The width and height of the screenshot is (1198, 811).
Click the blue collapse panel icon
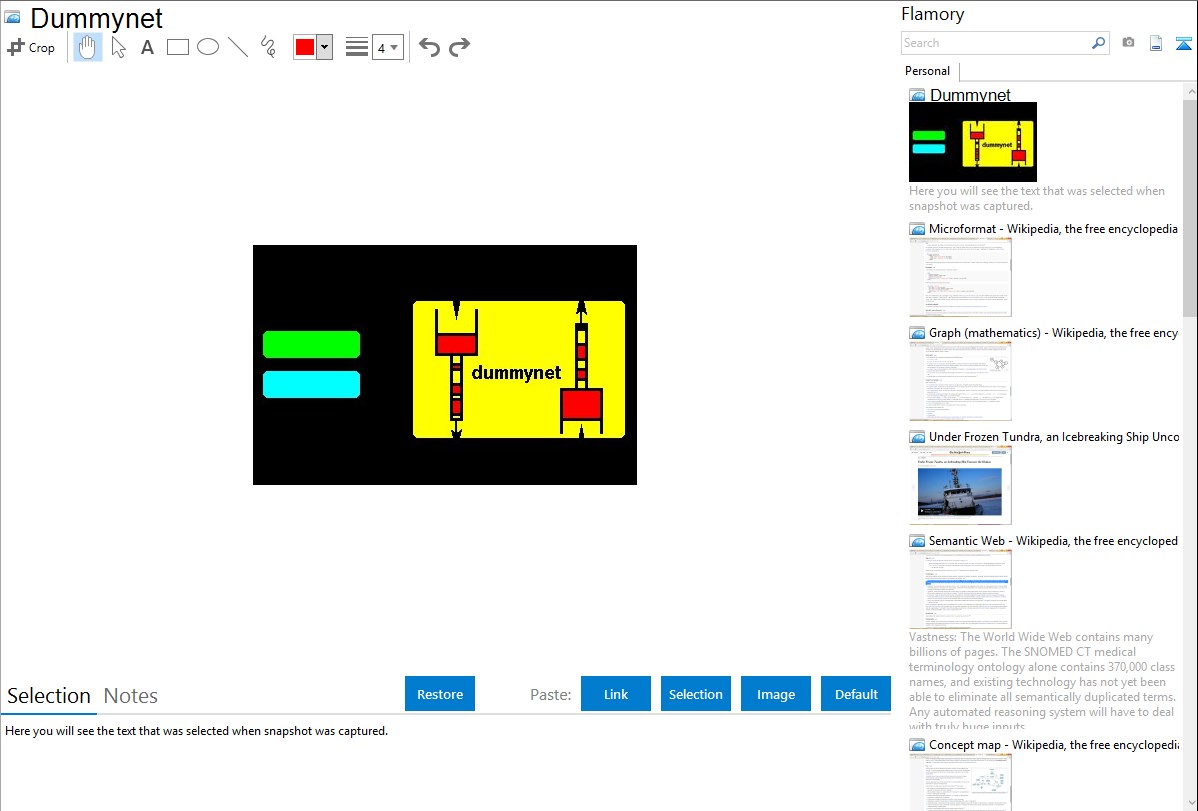point(1183,43)
